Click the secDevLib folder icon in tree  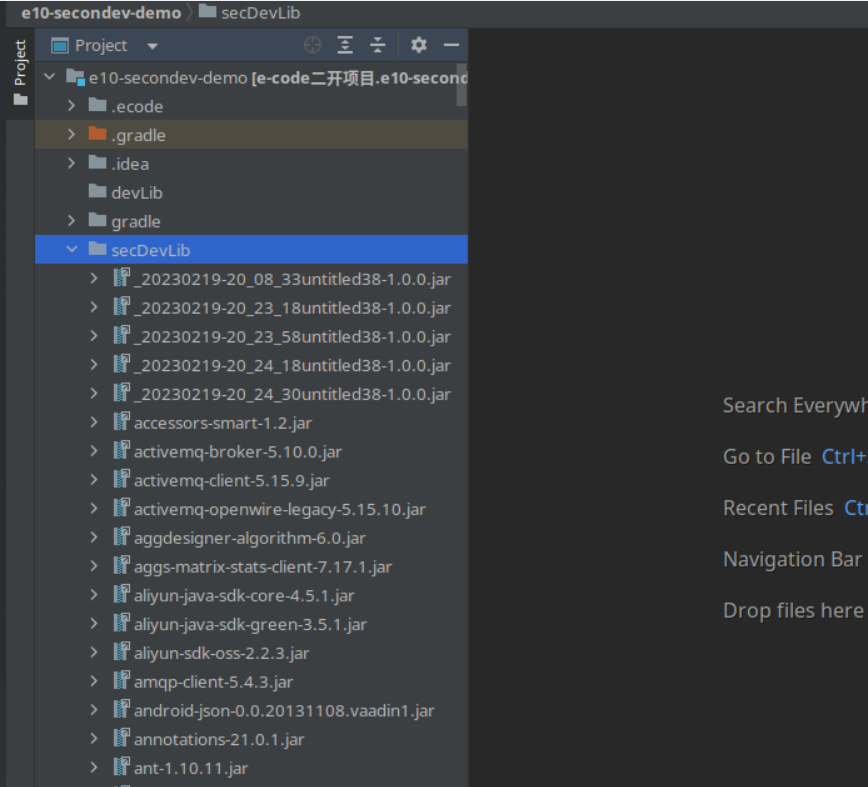pos(97,248)
